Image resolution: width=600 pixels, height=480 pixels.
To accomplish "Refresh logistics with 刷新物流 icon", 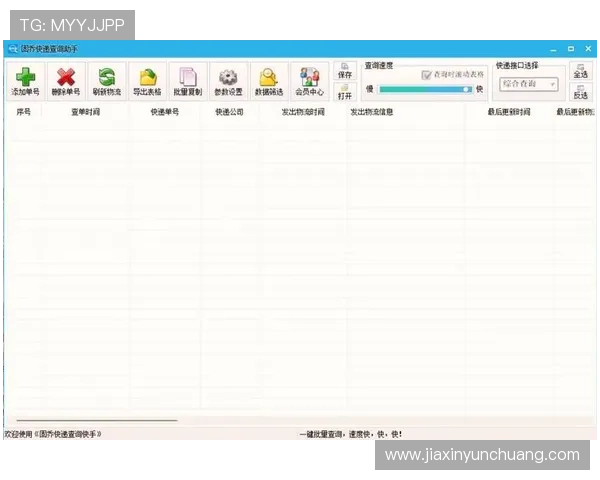I will coord(107,81).
